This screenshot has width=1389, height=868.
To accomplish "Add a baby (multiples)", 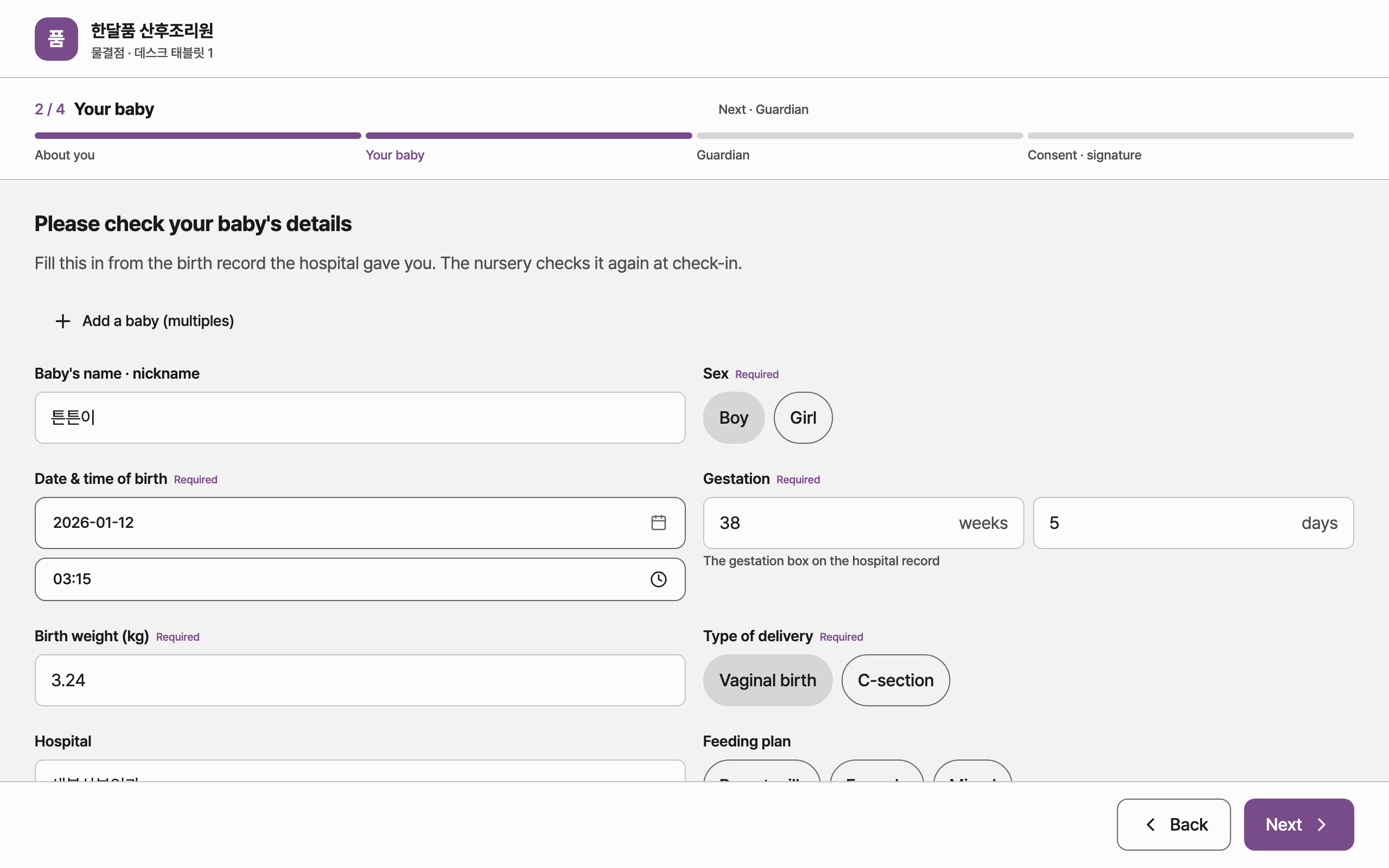I will click(x=144, y=321).
